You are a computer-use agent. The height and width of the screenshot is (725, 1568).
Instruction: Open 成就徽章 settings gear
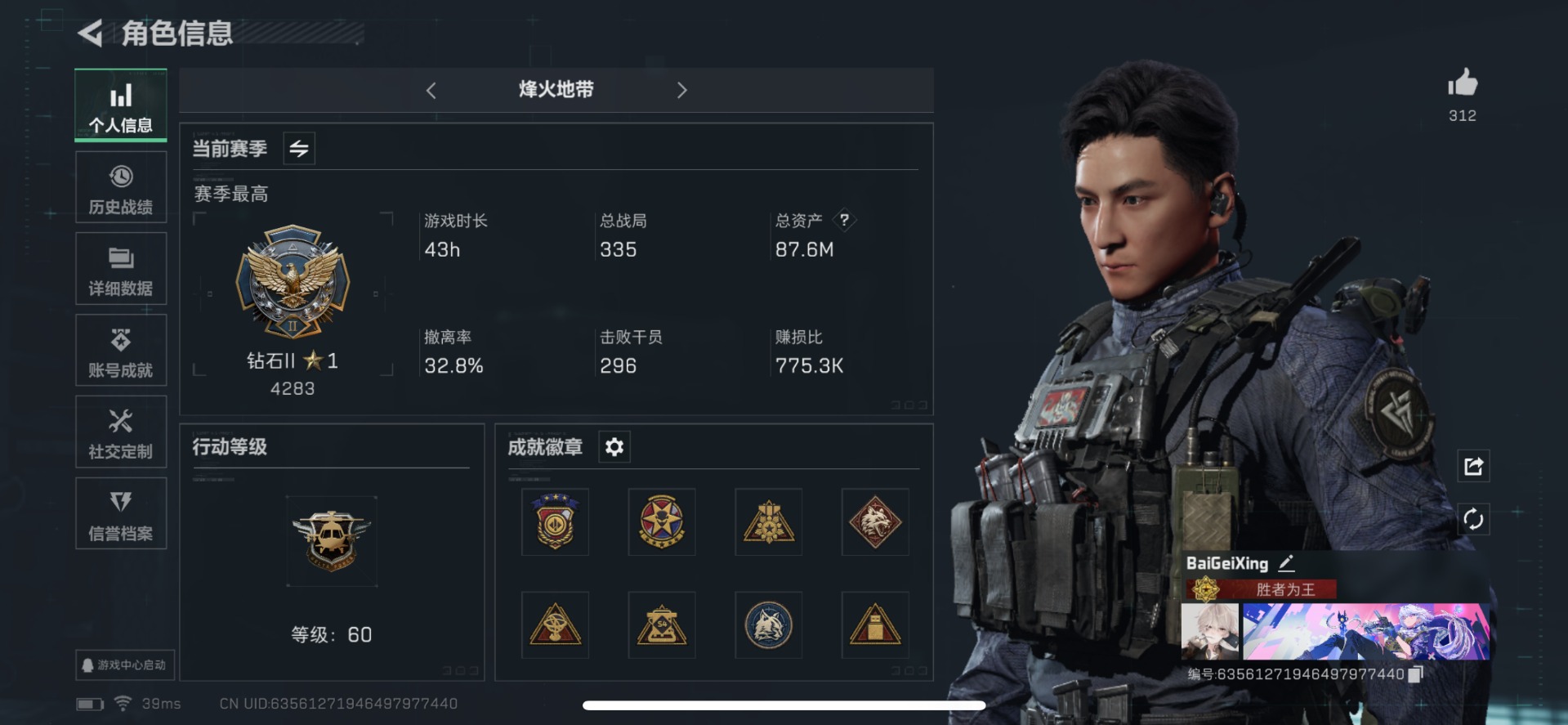pyautogui.click(x=614, y=447)
